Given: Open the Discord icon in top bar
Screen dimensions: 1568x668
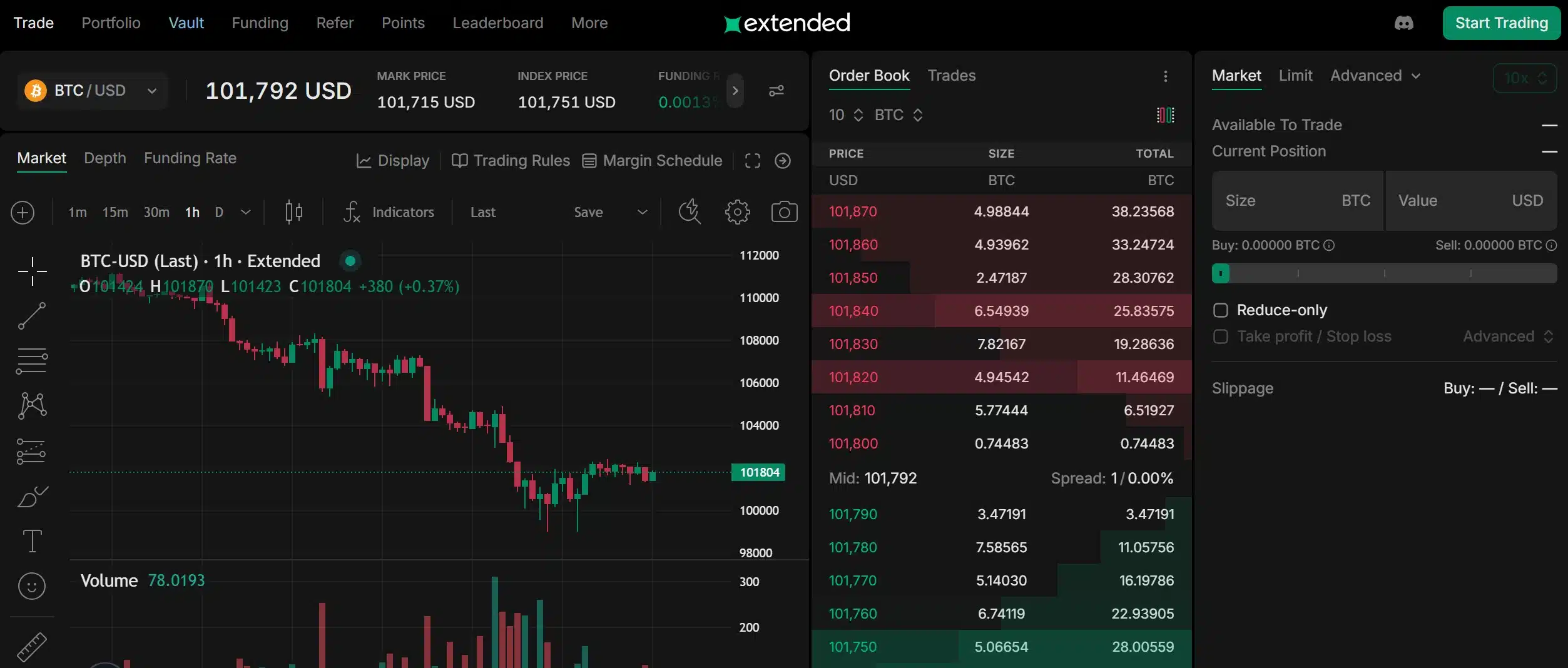Looking at the screenshot, I should [1403, 23].
